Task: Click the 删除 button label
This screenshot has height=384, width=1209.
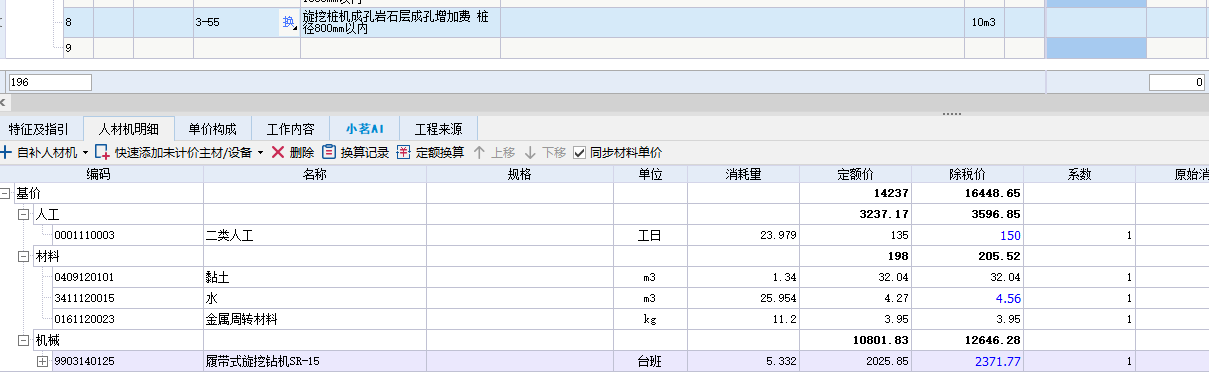Action: pyautogui.click(x=302, y=153)
